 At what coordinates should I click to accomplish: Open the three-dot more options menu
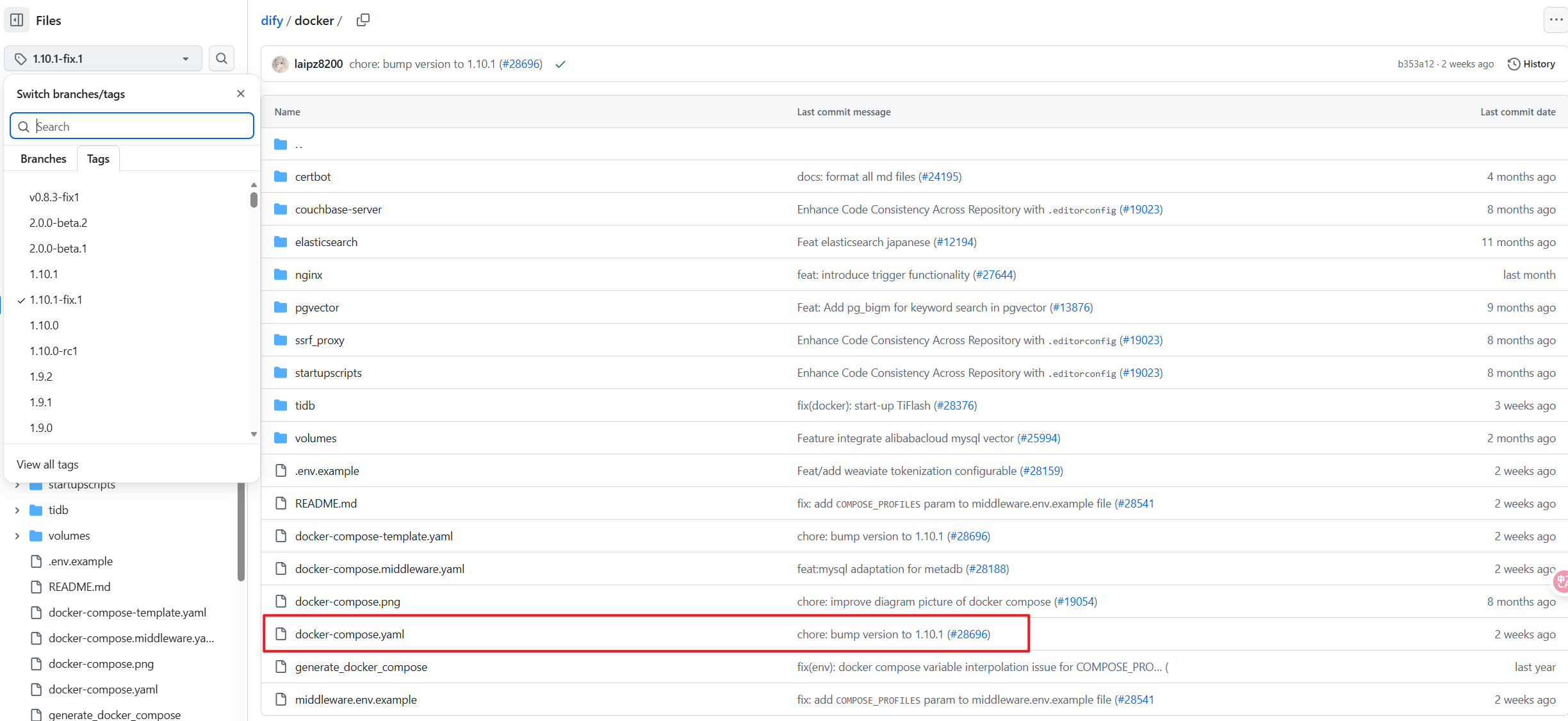pos(1556,20)
